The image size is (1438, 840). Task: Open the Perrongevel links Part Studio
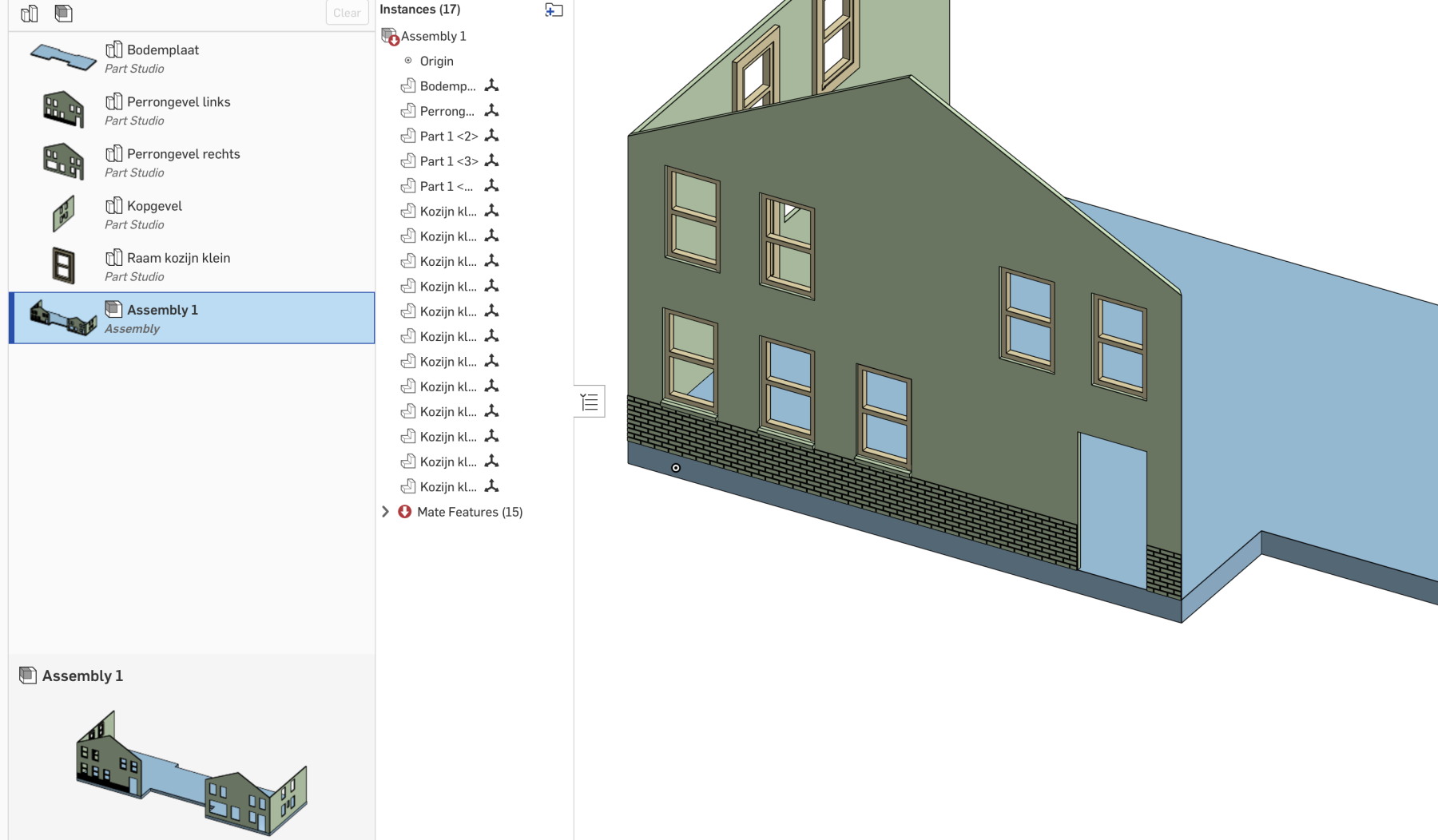coord(178,102)
